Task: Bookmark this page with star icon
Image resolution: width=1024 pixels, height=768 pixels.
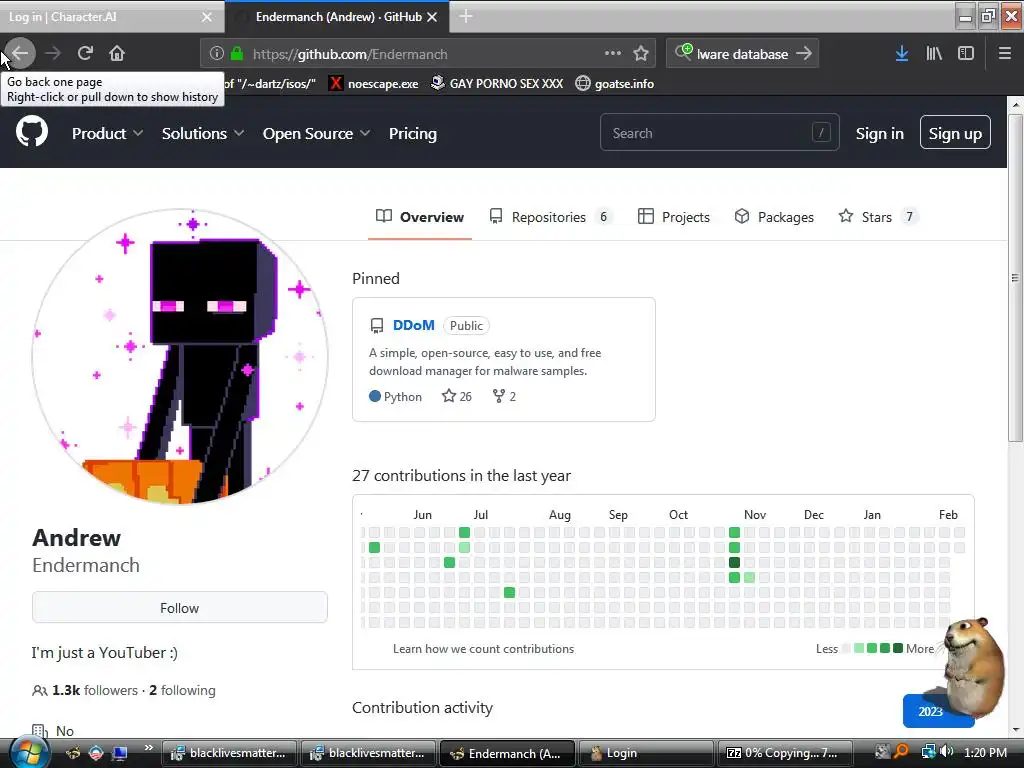Action: pos(641,54)
